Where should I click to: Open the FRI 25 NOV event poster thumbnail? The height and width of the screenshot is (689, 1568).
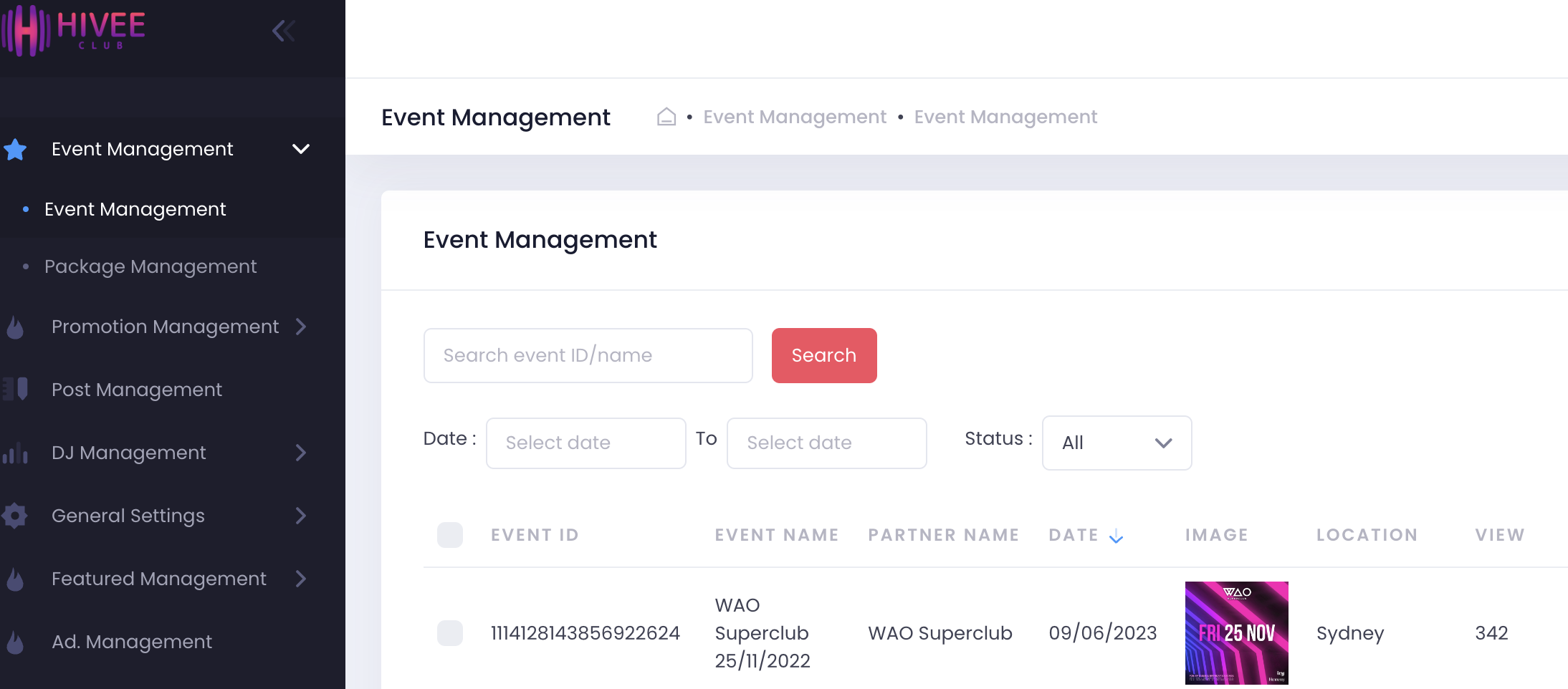pyautogui.click(x=1236, y=633)
